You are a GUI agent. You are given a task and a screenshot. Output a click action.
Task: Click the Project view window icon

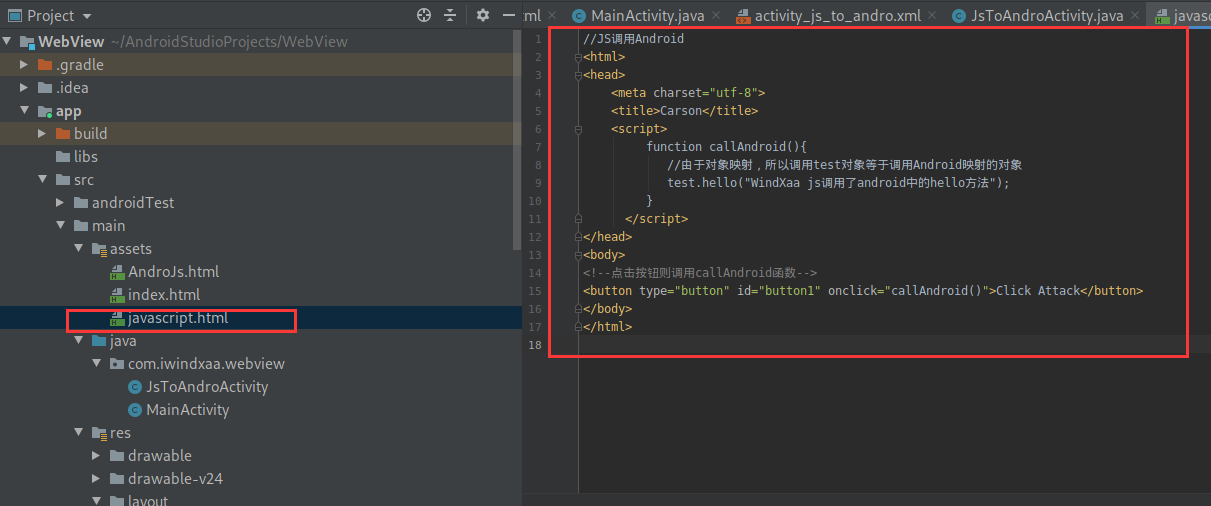coord(15,15)
